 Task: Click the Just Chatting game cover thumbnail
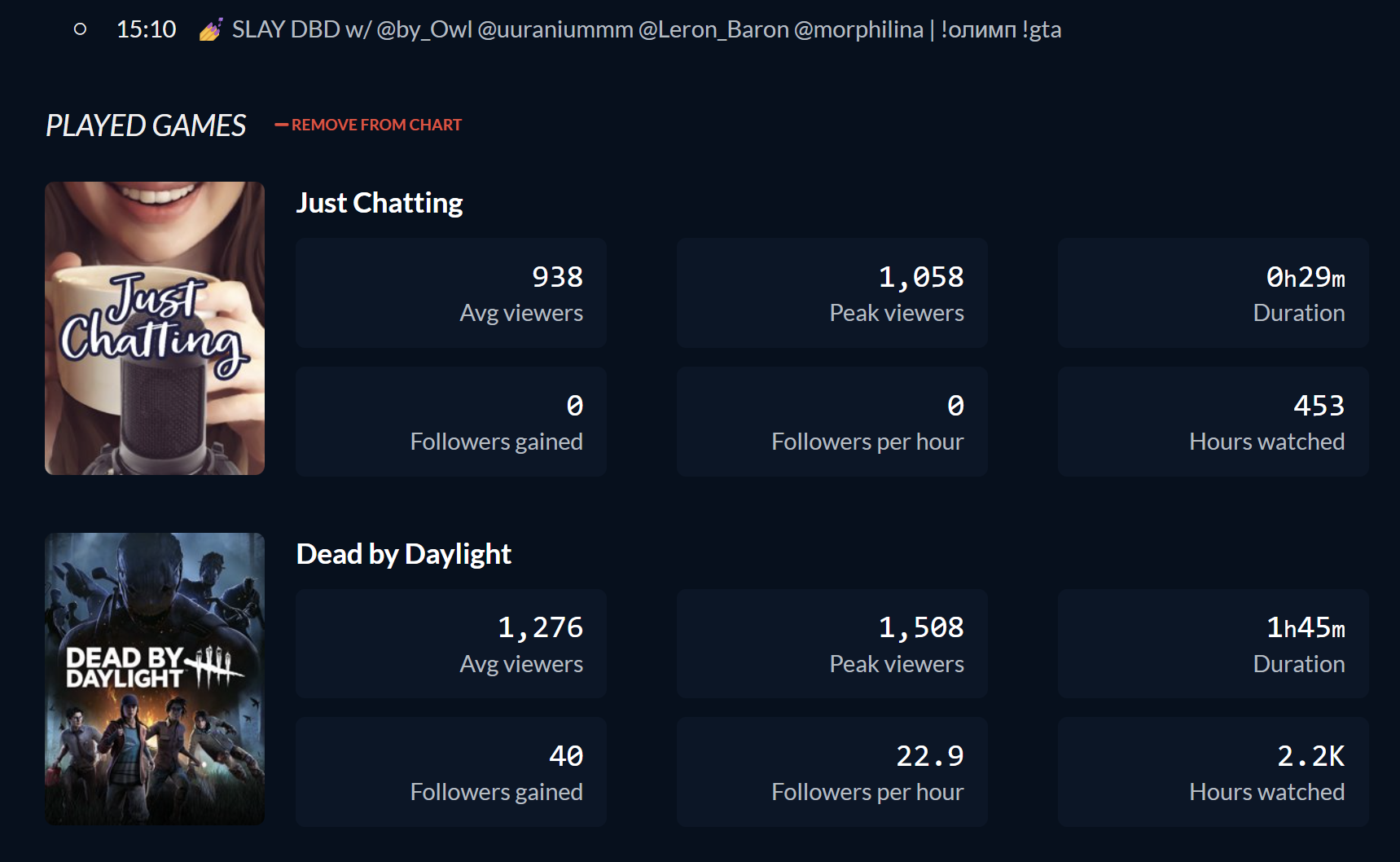tap(155, 328)
